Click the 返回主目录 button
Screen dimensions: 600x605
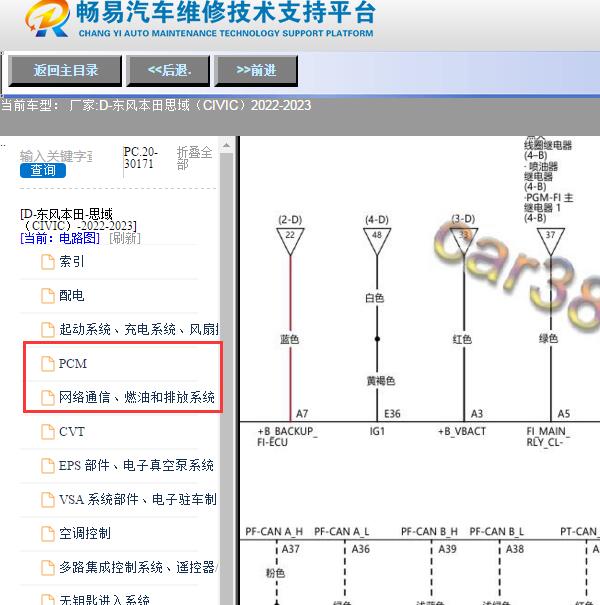(x=65, y=71)
